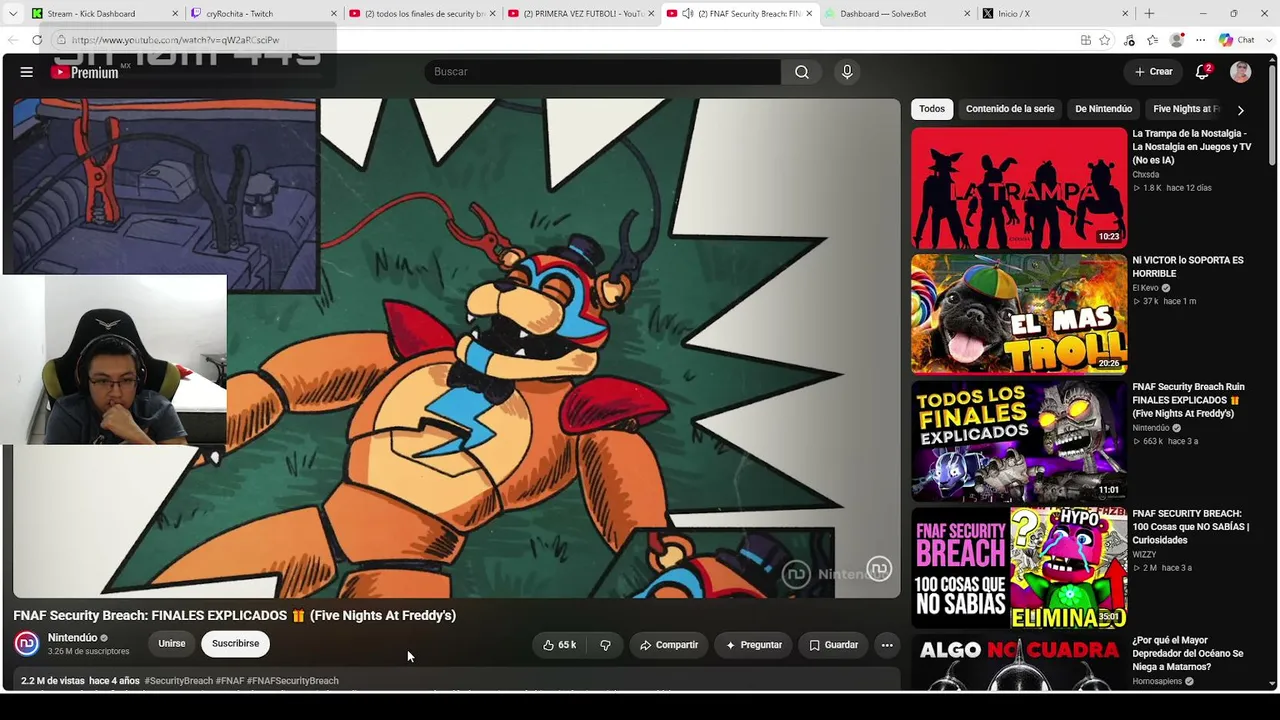Add this page to browser favorites

pyautogui.click(x=1105, y=40)
